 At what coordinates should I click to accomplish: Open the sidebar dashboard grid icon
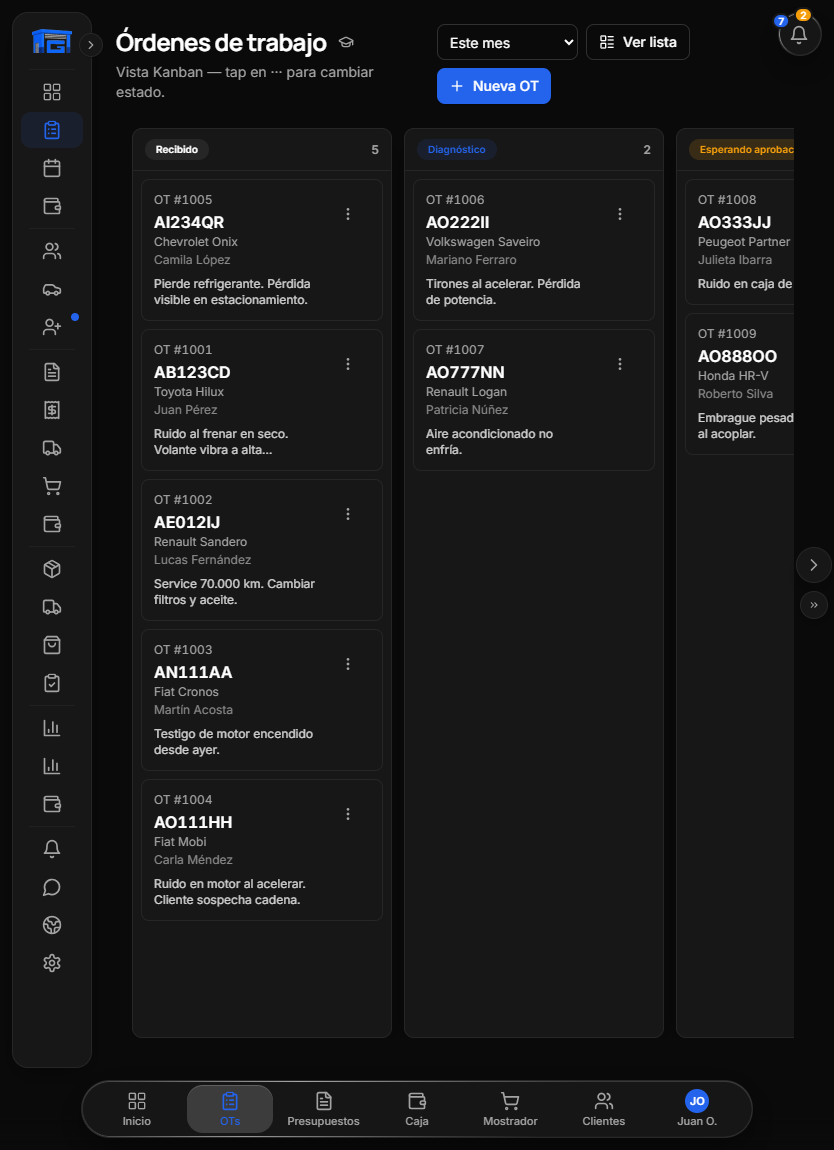pos(52,92)
